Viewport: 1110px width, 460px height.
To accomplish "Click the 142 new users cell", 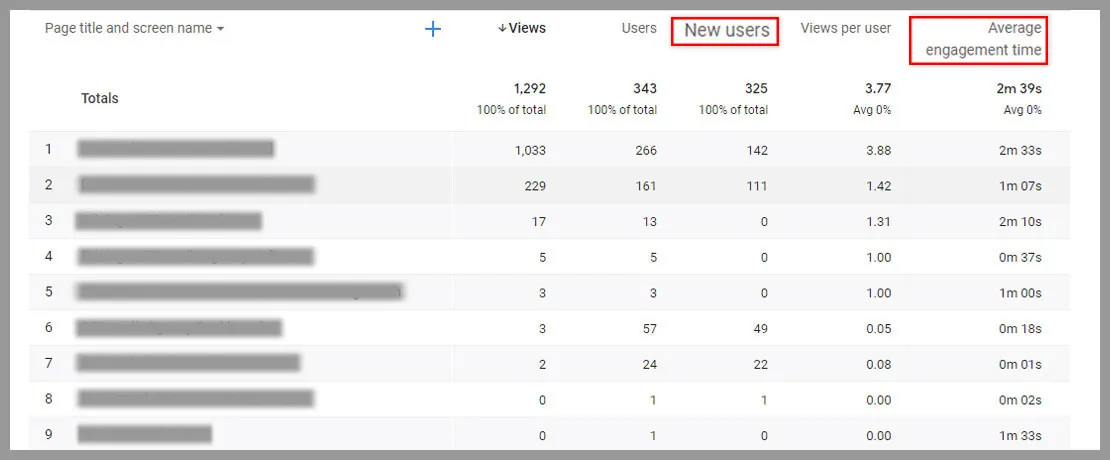I will click(757, 150).
